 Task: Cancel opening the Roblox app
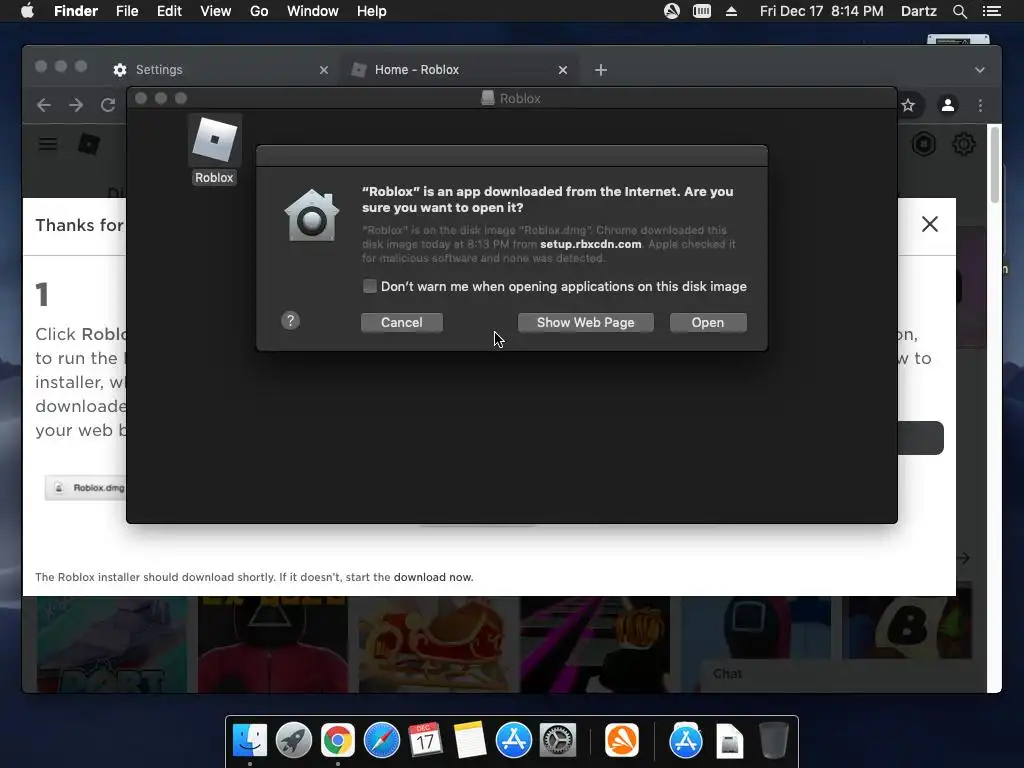(x=402, y=323)
